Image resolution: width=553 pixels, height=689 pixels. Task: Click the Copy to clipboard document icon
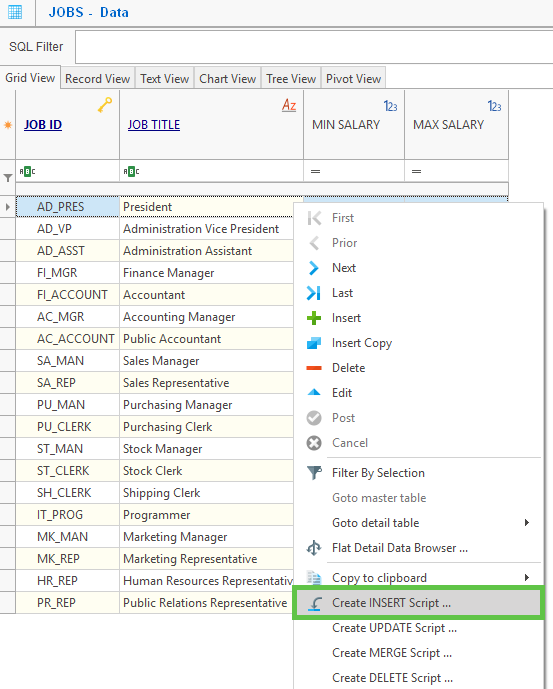(314, 577)
